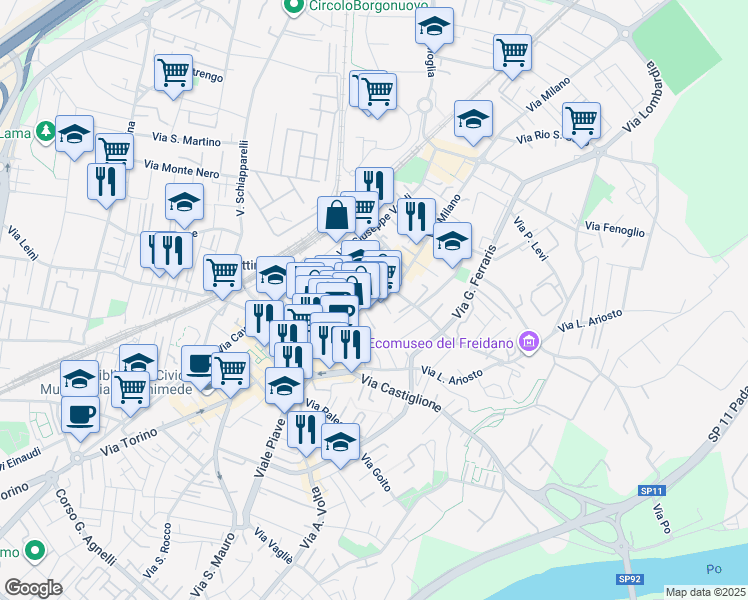The image size is (748, 600).
Task: Select the shopping bag store marker
Action: coord(336,213)
